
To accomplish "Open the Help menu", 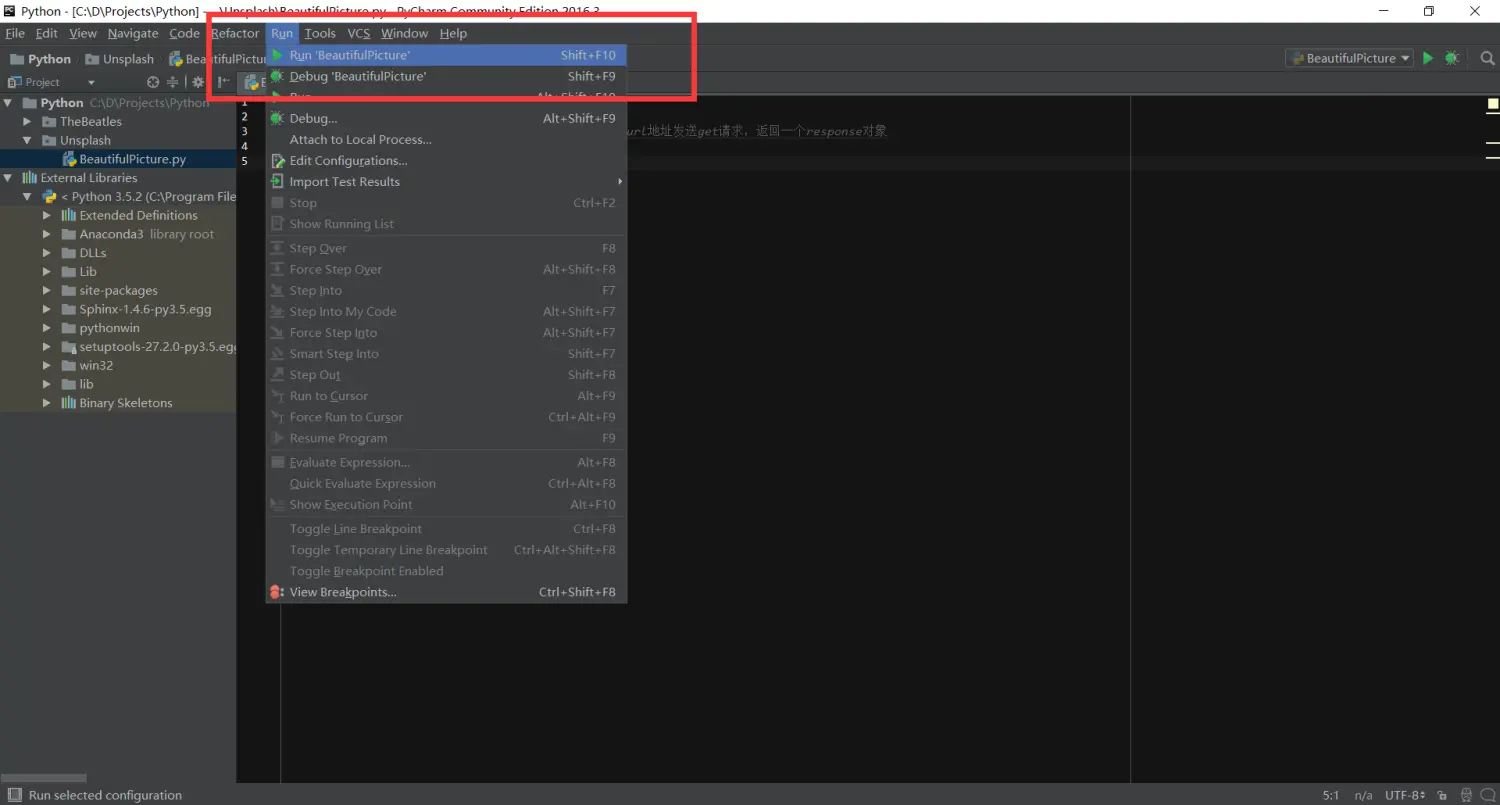I will click(x=453, y=33).
